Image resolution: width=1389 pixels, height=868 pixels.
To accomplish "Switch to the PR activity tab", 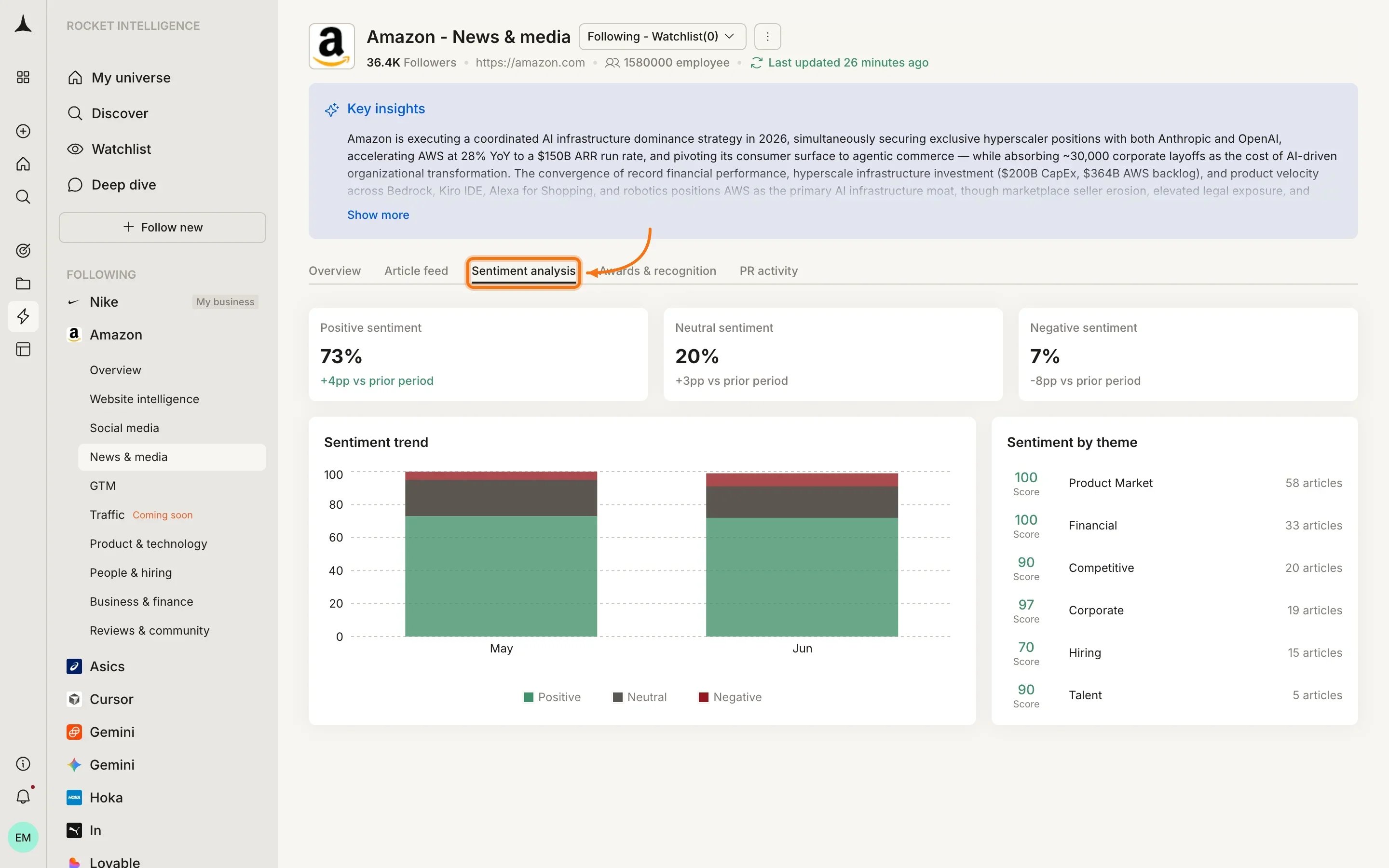I will coord(769,271).
